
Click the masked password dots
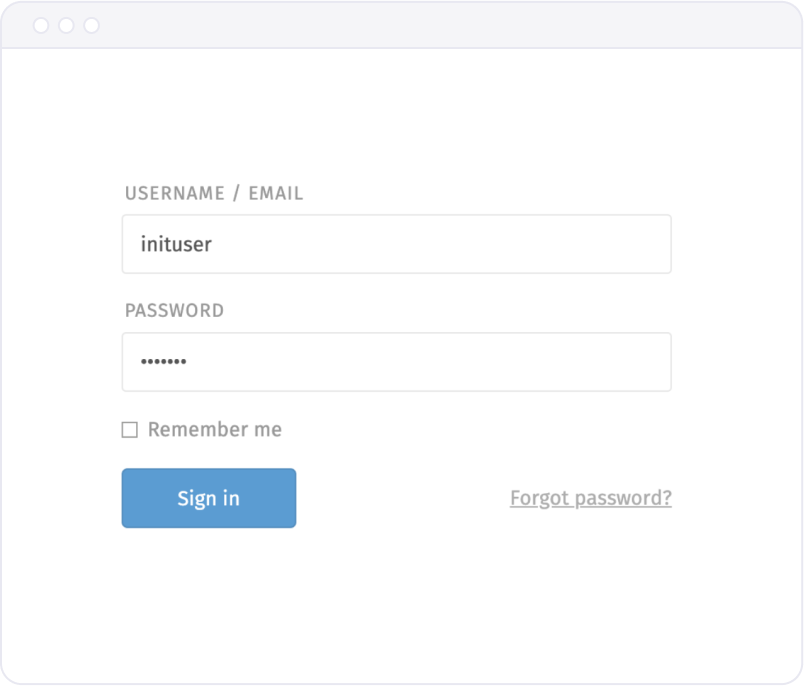pyautogui.click(x=165, y=361)
